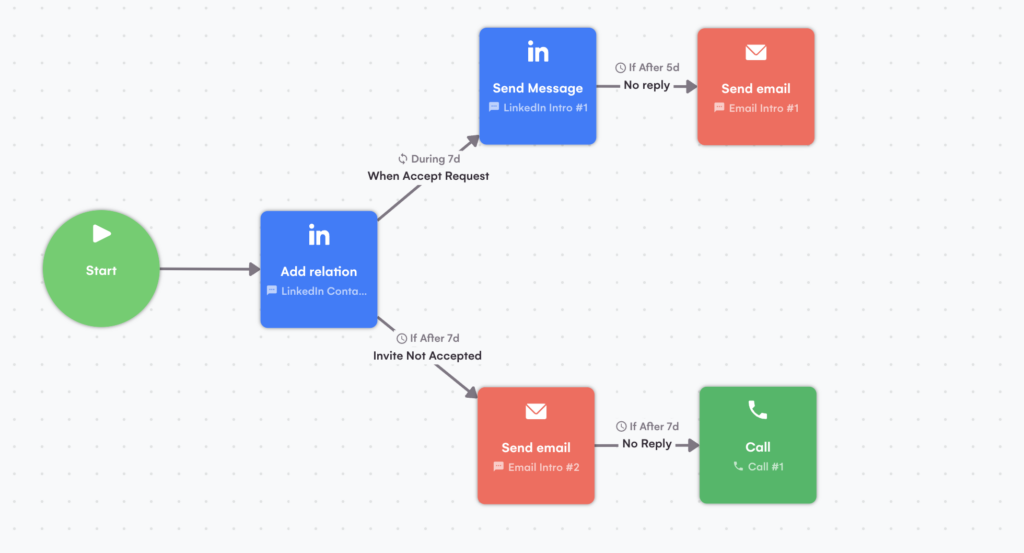
Task: Click 'No reply' condition after Send Message
Action: tap(646, 85)
